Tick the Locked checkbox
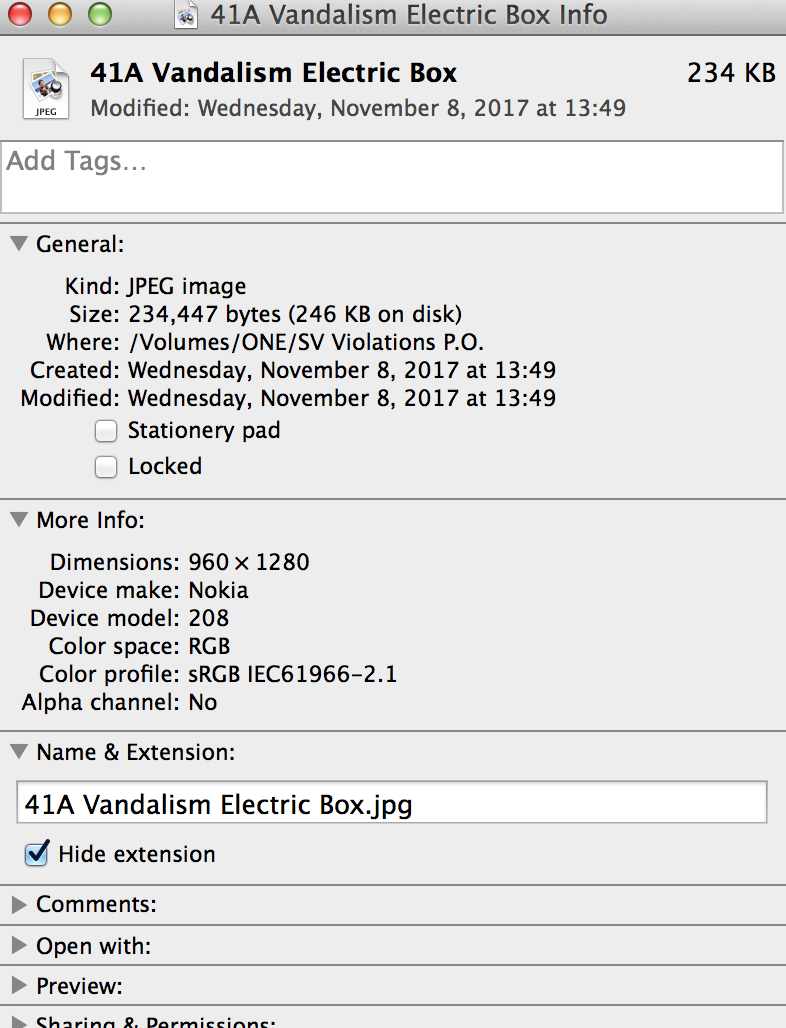 [x=106, y=467]
